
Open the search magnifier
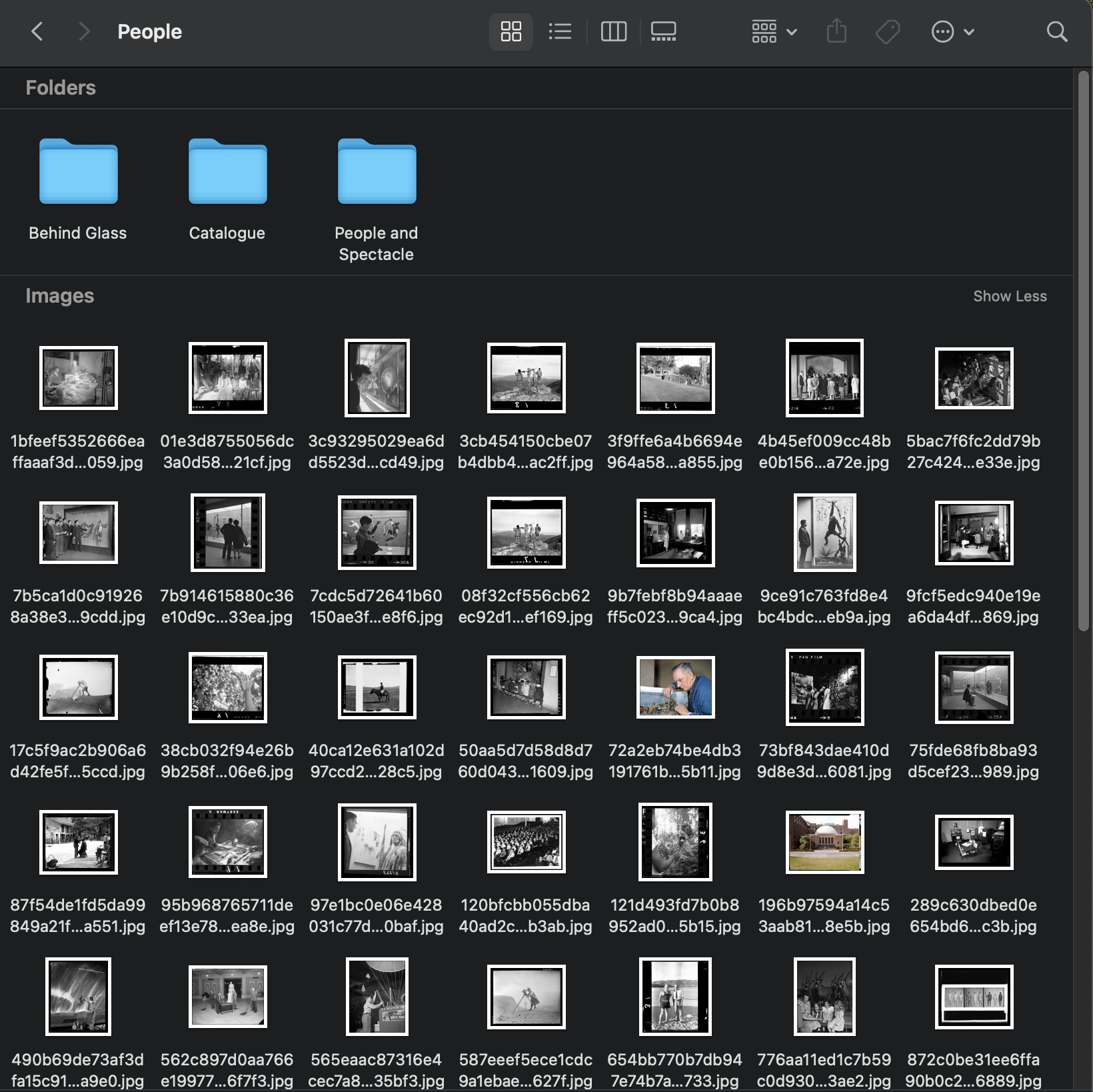(x=1056, y=31)
